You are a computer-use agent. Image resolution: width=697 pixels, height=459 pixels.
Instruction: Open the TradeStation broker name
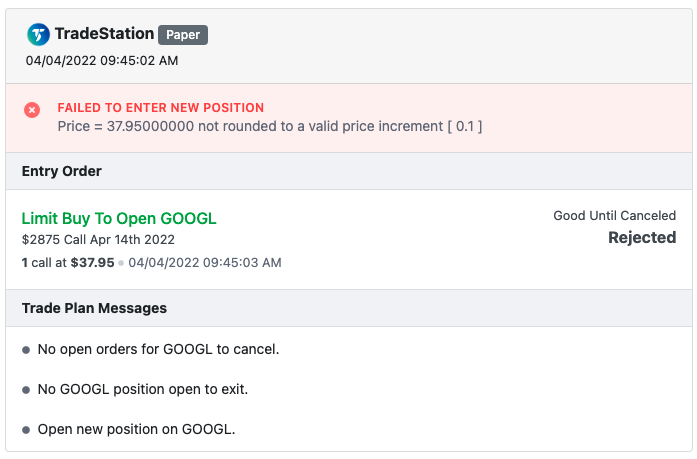tap(104, 34)
